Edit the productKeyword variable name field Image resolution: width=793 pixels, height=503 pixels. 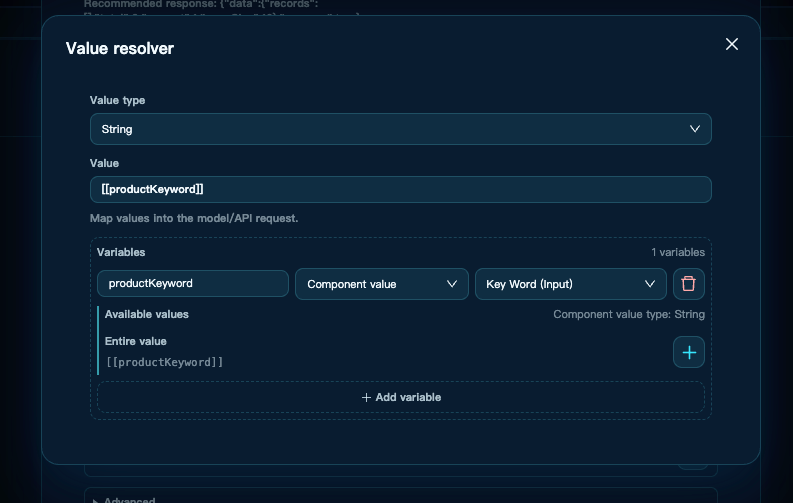193,284
